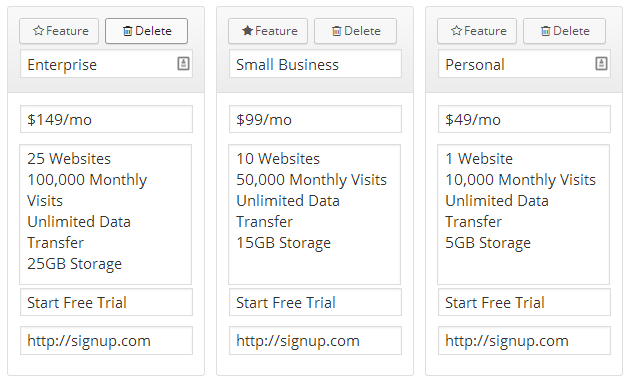Click the $99/mo price field
The height and width of the screenshot is (381, 630).
click(x=315, y=119)
